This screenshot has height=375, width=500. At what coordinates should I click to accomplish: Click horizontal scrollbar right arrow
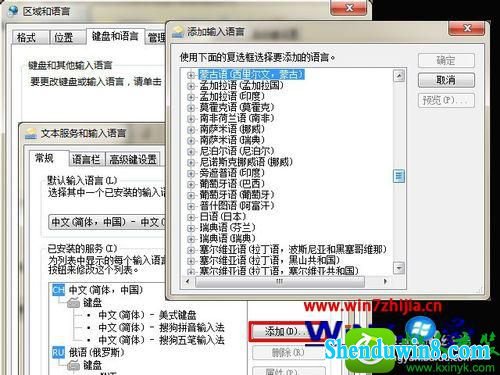(386, 282)
